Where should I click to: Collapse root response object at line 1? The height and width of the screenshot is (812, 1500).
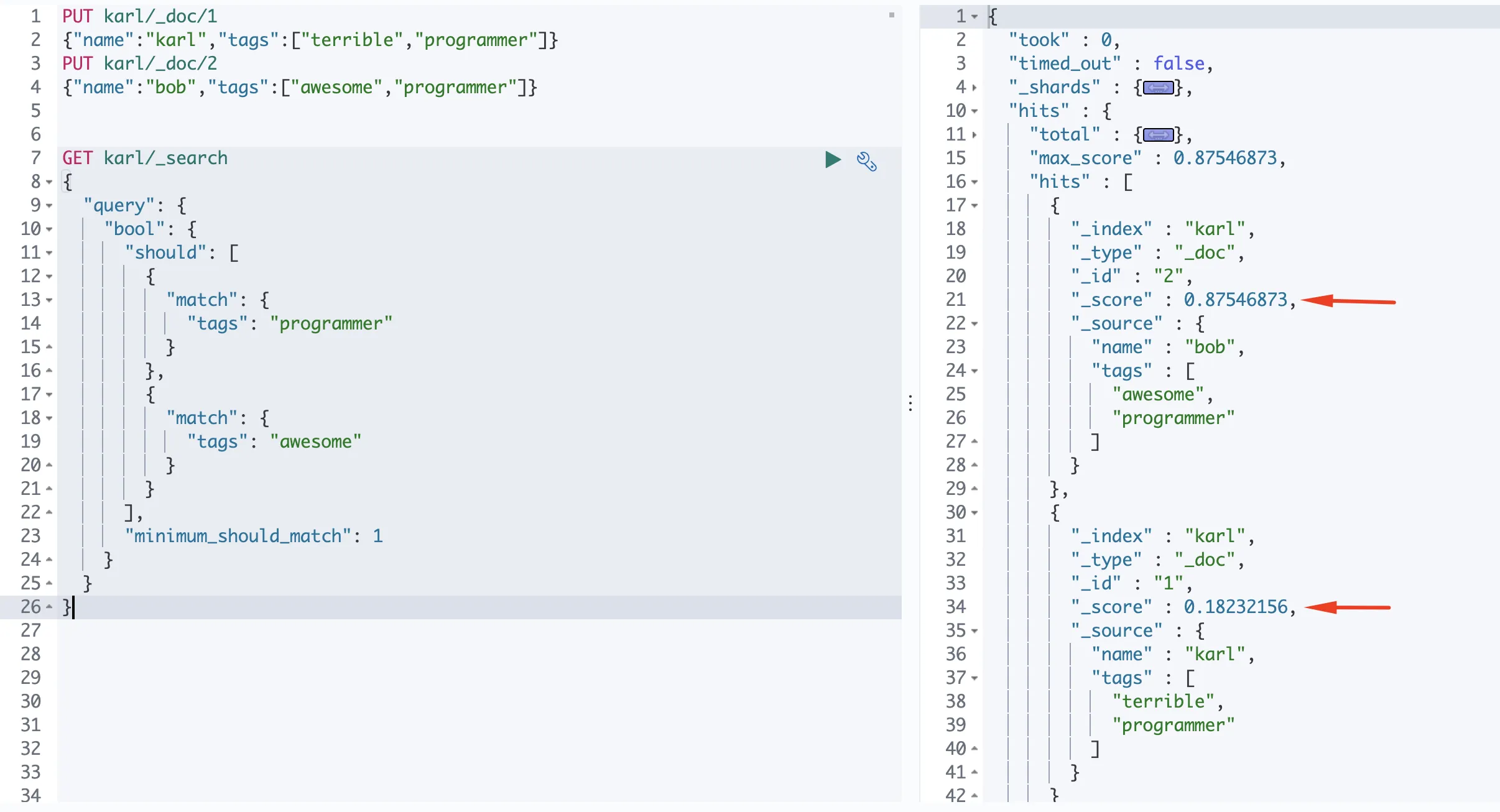975,17
